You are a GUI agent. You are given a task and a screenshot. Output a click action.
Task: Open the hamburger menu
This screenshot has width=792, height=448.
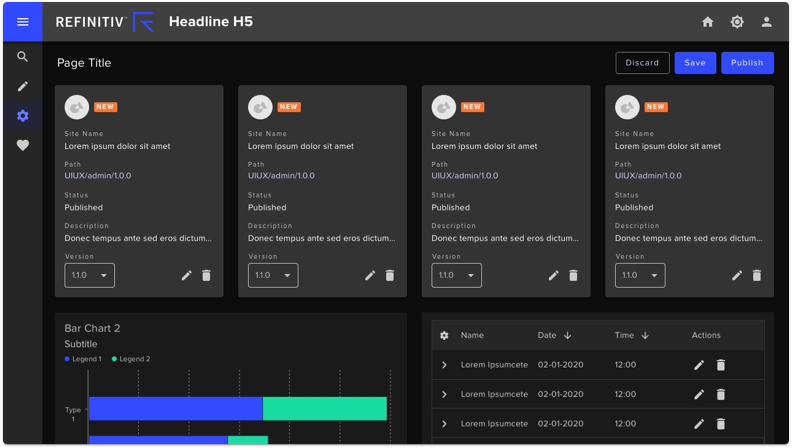click(x=23, y=22)
